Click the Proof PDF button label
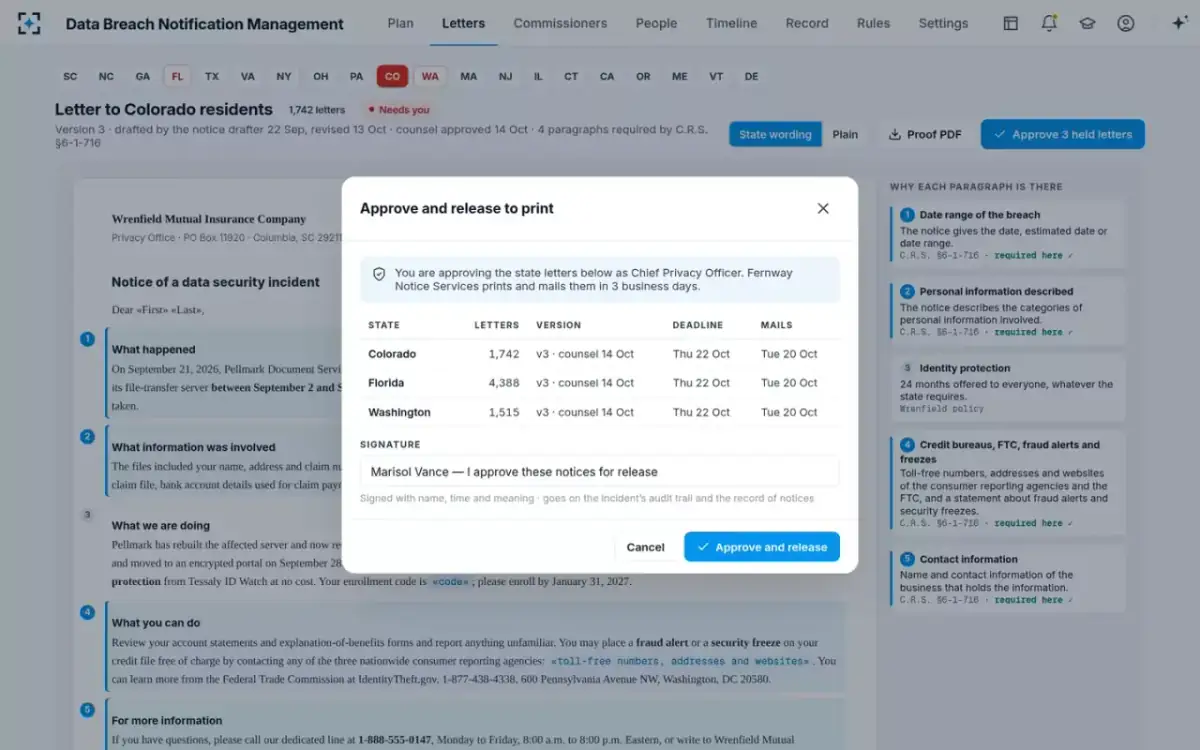This screenshot has height=750, width=1200. click(934, 134)
